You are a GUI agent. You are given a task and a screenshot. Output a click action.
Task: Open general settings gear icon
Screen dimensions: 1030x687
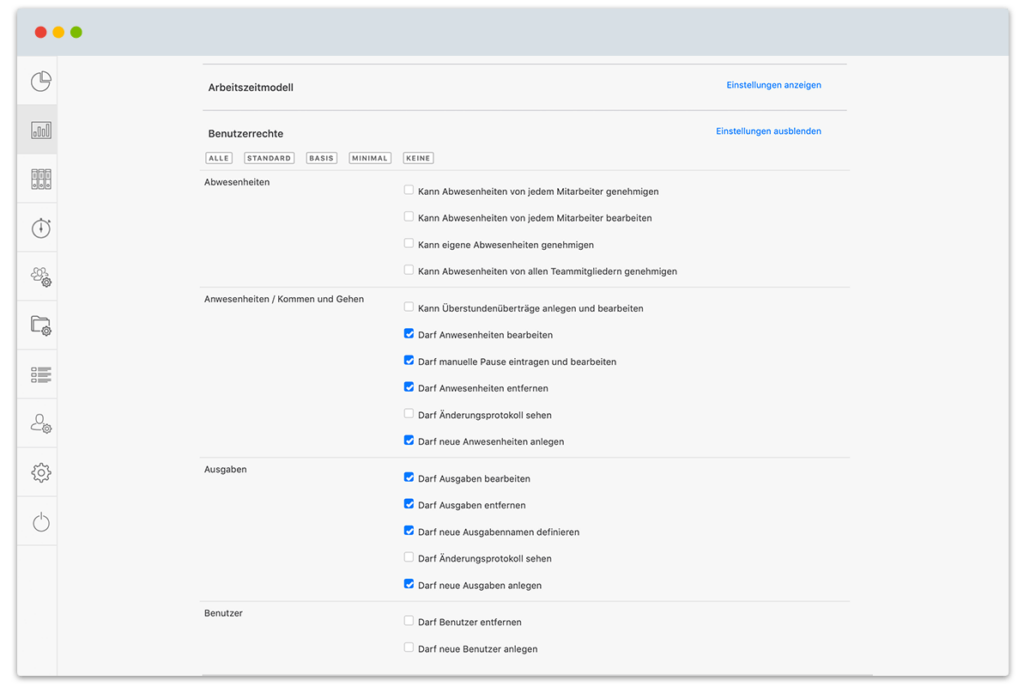coord(40,472)
